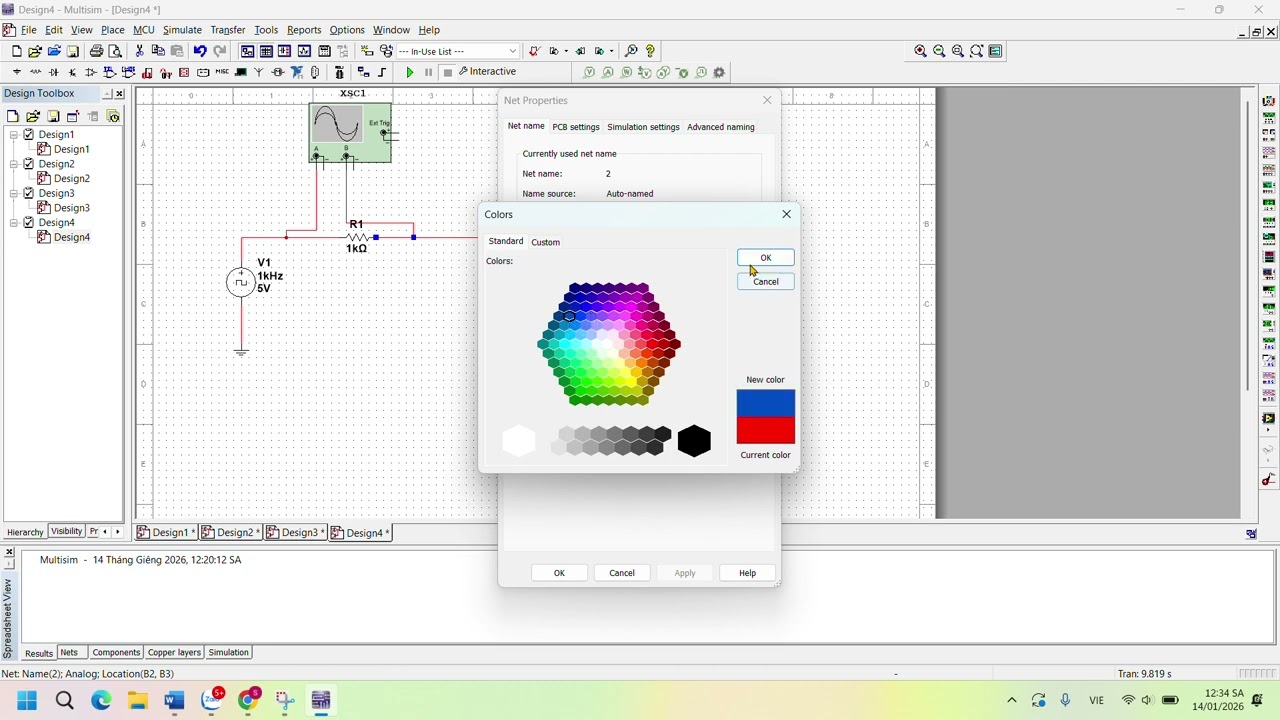
Task: Click Help in Net Properties dialog
Action: tap(747, 573)
